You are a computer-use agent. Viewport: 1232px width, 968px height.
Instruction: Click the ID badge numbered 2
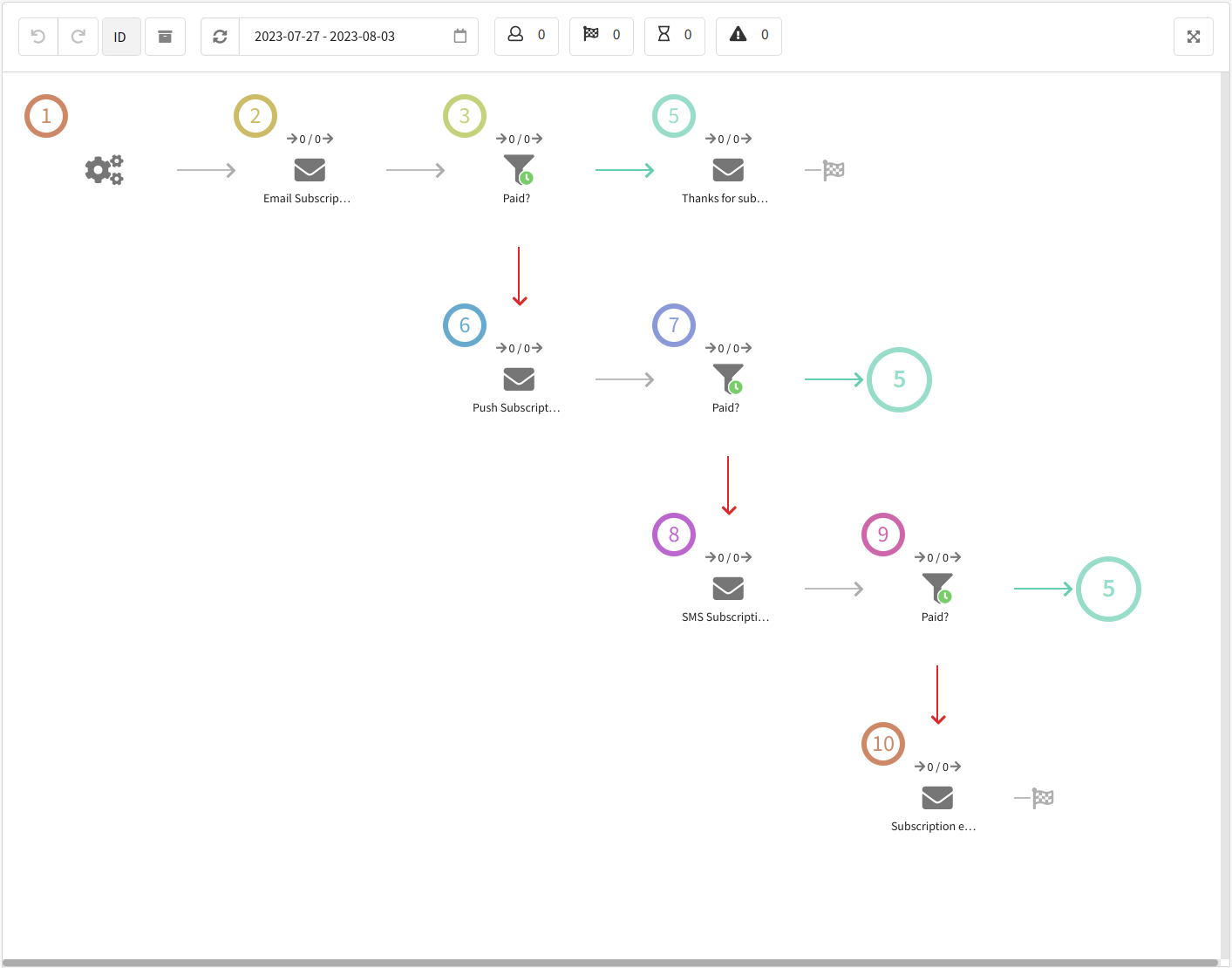click(x=255, y=116)
